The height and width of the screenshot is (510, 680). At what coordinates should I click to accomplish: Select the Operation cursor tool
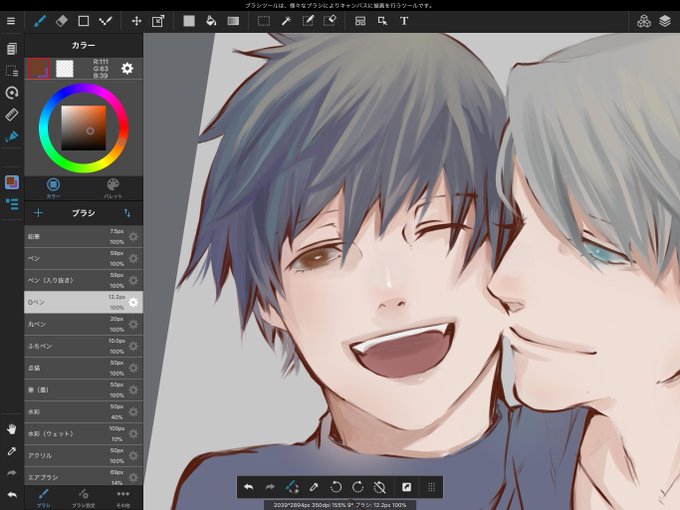tap(382, 21)
